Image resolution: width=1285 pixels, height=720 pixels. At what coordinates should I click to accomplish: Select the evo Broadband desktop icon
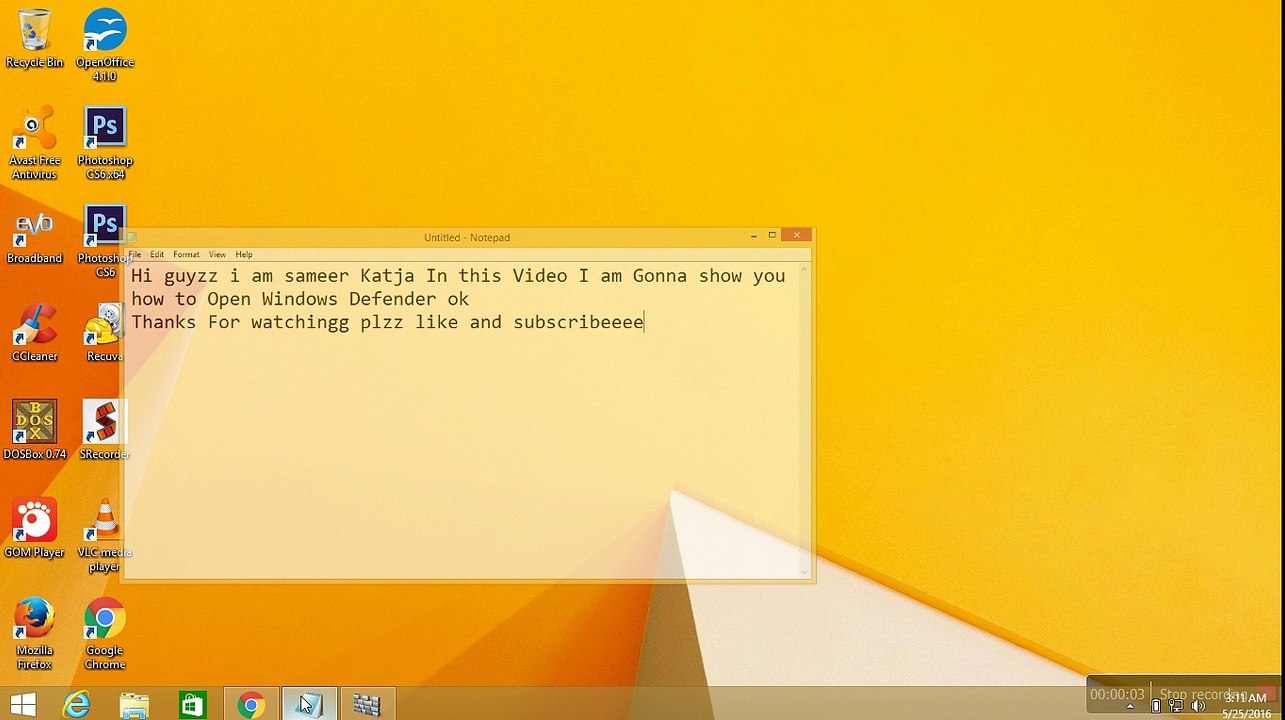point(34,236)
